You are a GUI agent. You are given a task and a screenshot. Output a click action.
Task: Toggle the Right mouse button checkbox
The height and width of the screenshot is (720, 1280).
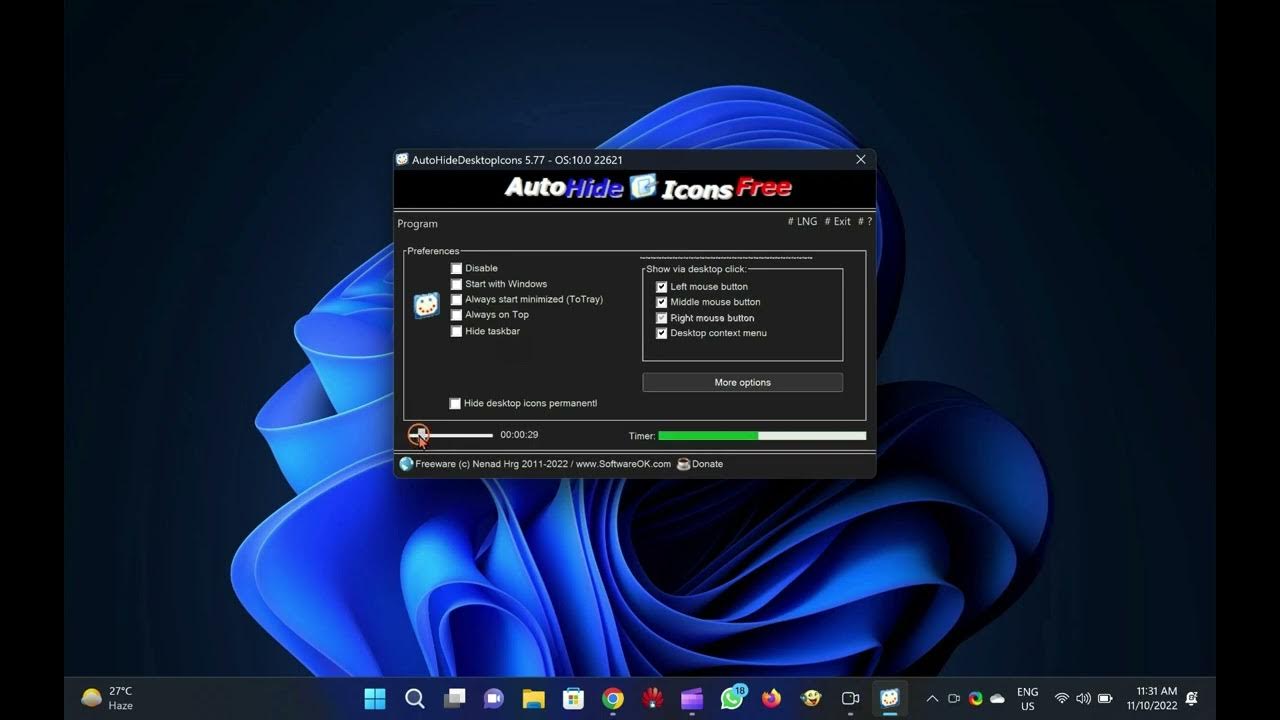661,318
